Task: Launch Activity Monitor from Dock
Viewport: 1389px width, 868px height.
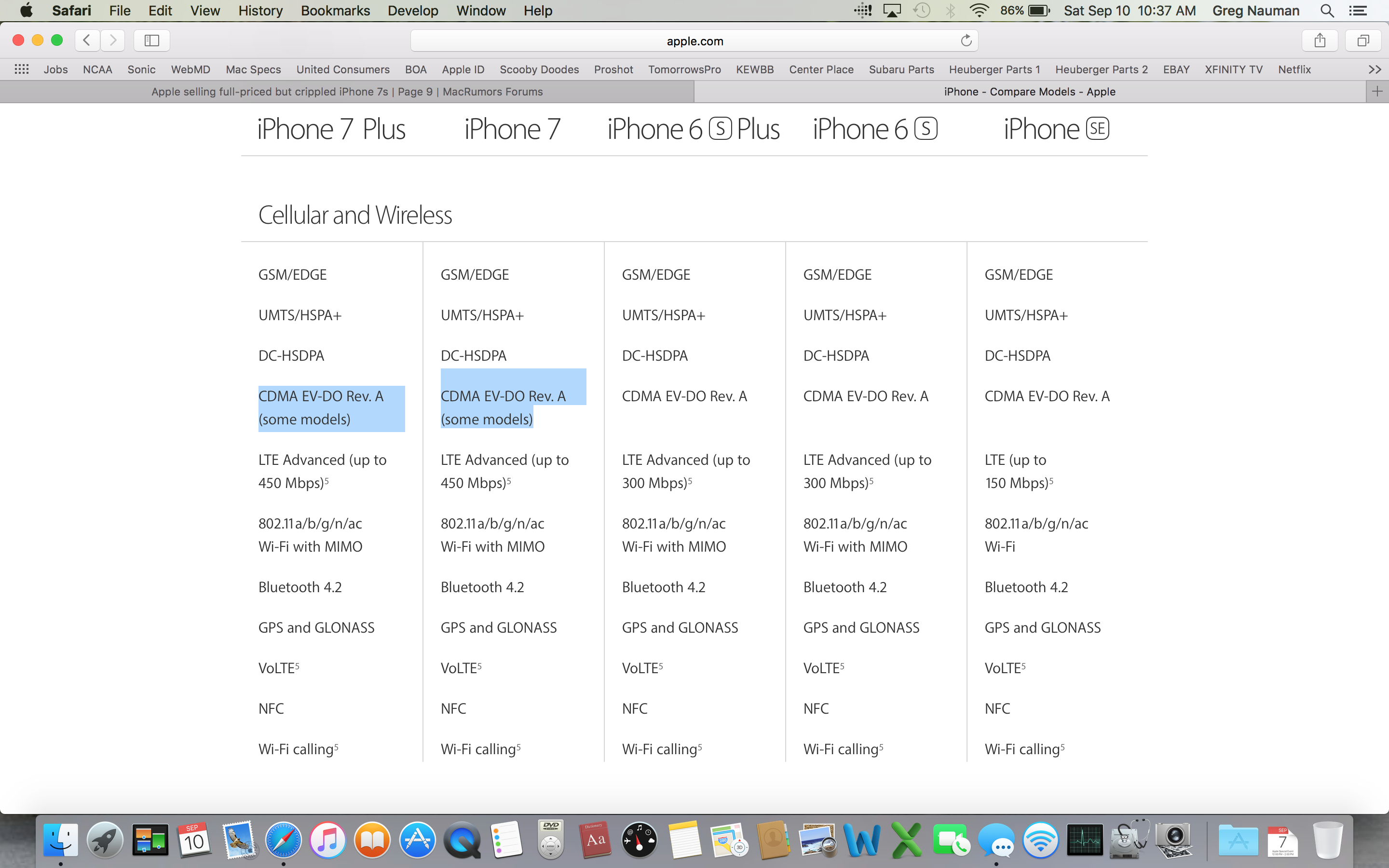Action: (x=1085, y=840)
